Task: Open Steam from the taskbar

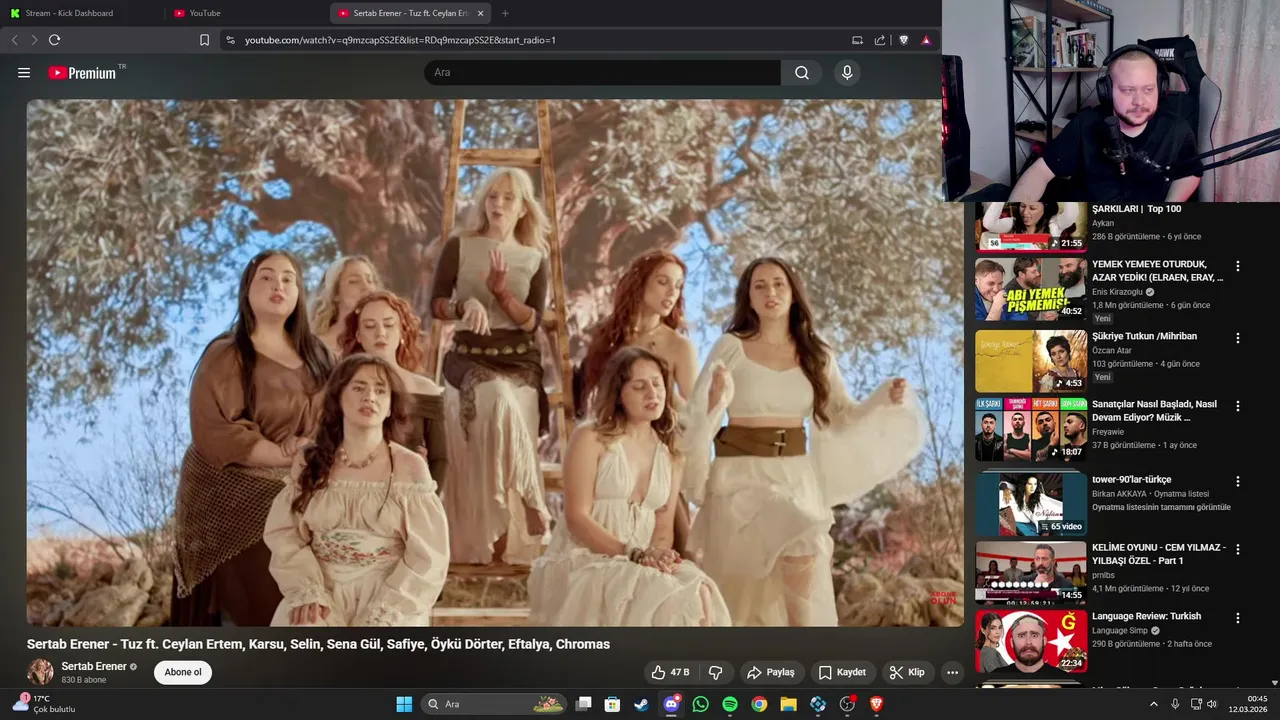Action: pos(641,704)
